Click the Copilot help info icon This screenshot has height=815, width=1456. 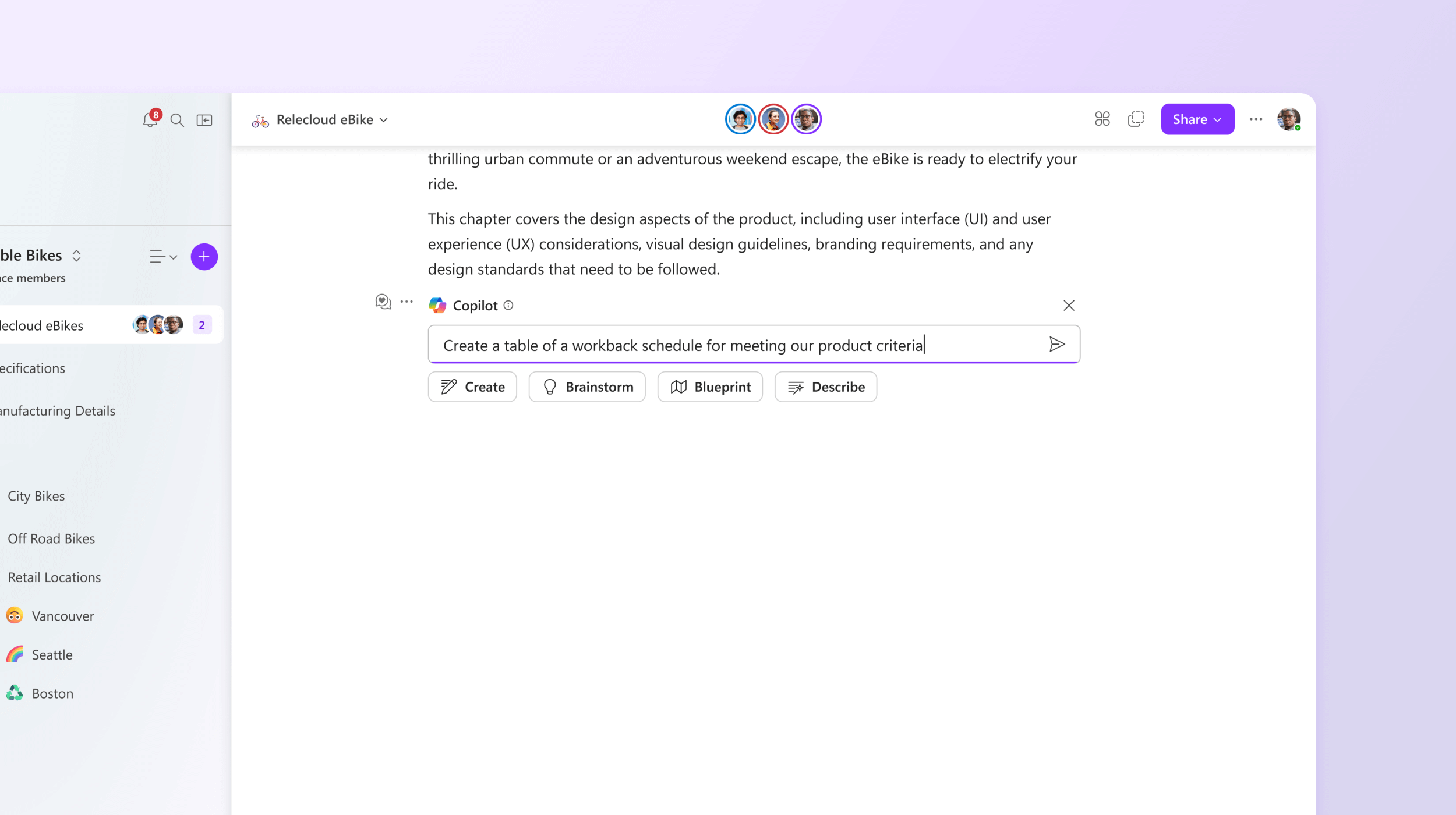point(509,305)
